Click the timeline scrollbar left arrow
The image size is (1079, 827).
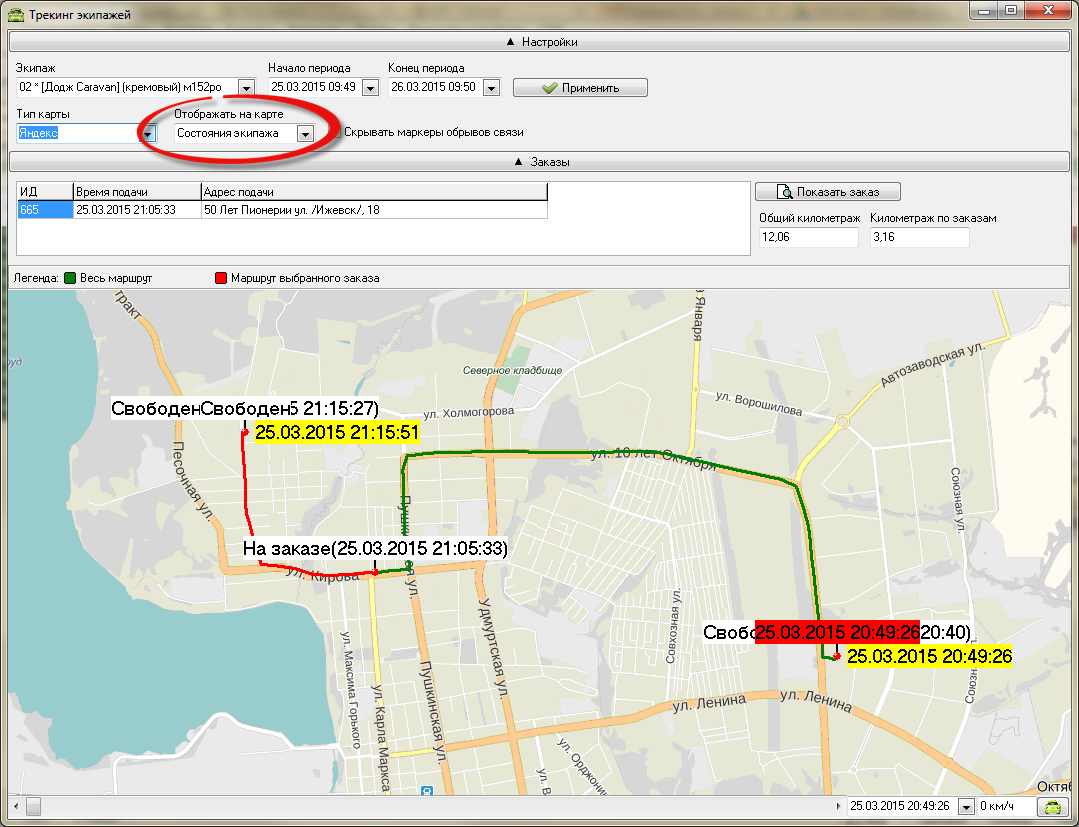point(15,806)
